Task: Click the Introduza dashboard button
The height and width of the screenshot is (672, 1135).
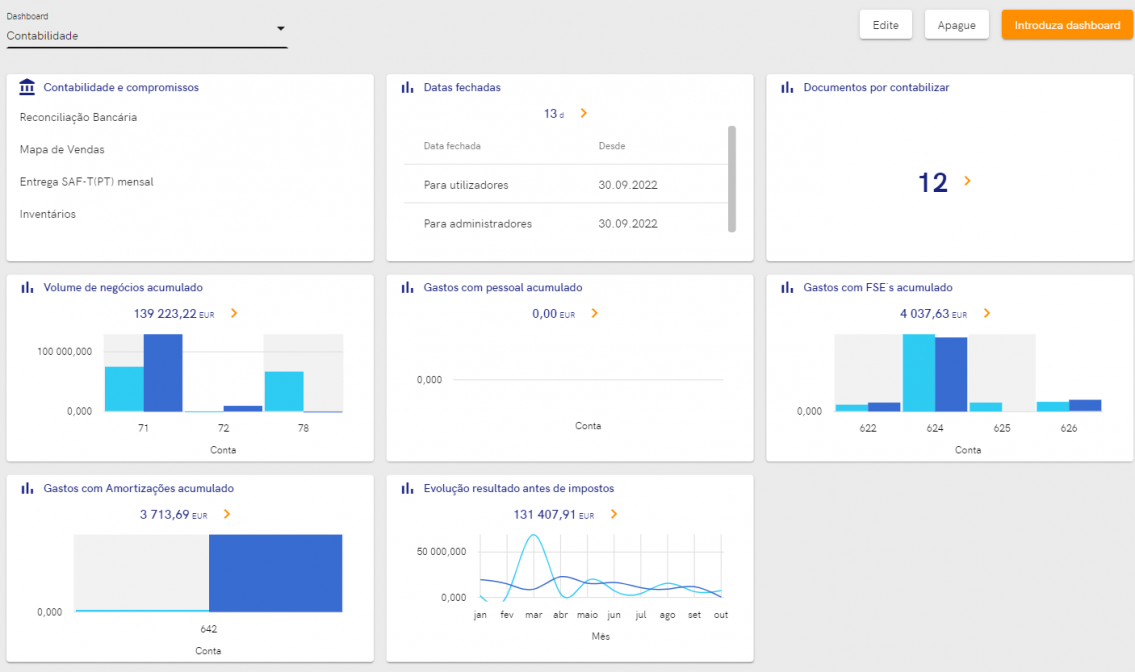Action: [1067, 25]
